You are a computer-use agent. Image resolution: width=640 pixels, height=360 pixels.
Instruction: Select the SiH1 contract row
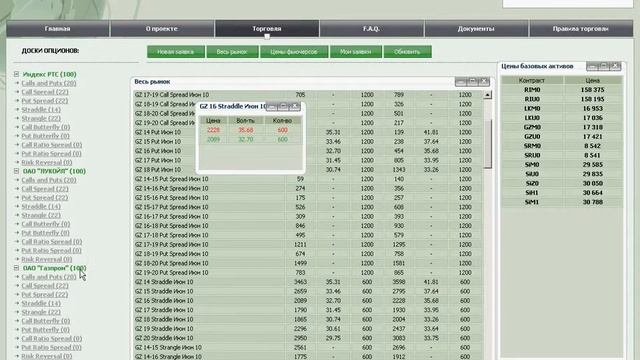click(562, 193)
